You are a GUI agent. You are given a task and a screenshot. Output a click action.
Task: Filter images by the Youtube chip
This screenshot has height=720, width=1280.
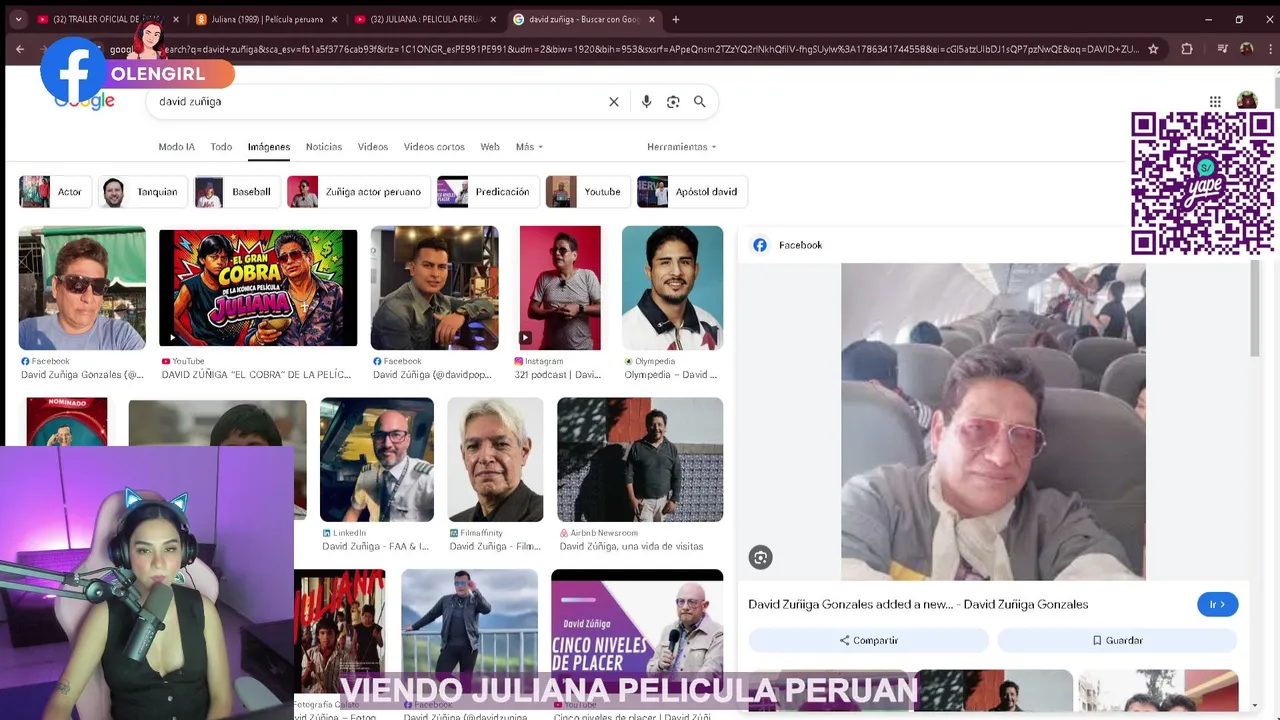tap(587, 192)
